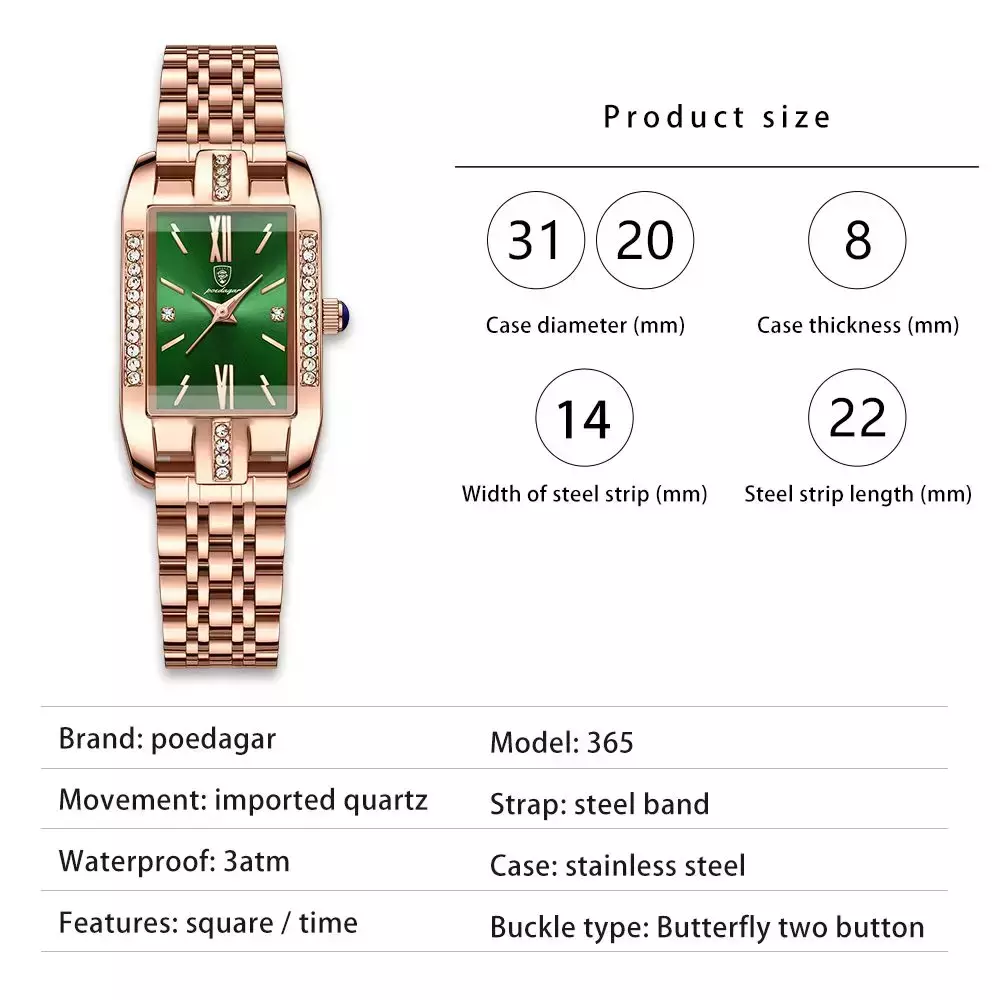Click the circle showing number 31
This screenshot has height=1000, width=1000.
point(535,241)
